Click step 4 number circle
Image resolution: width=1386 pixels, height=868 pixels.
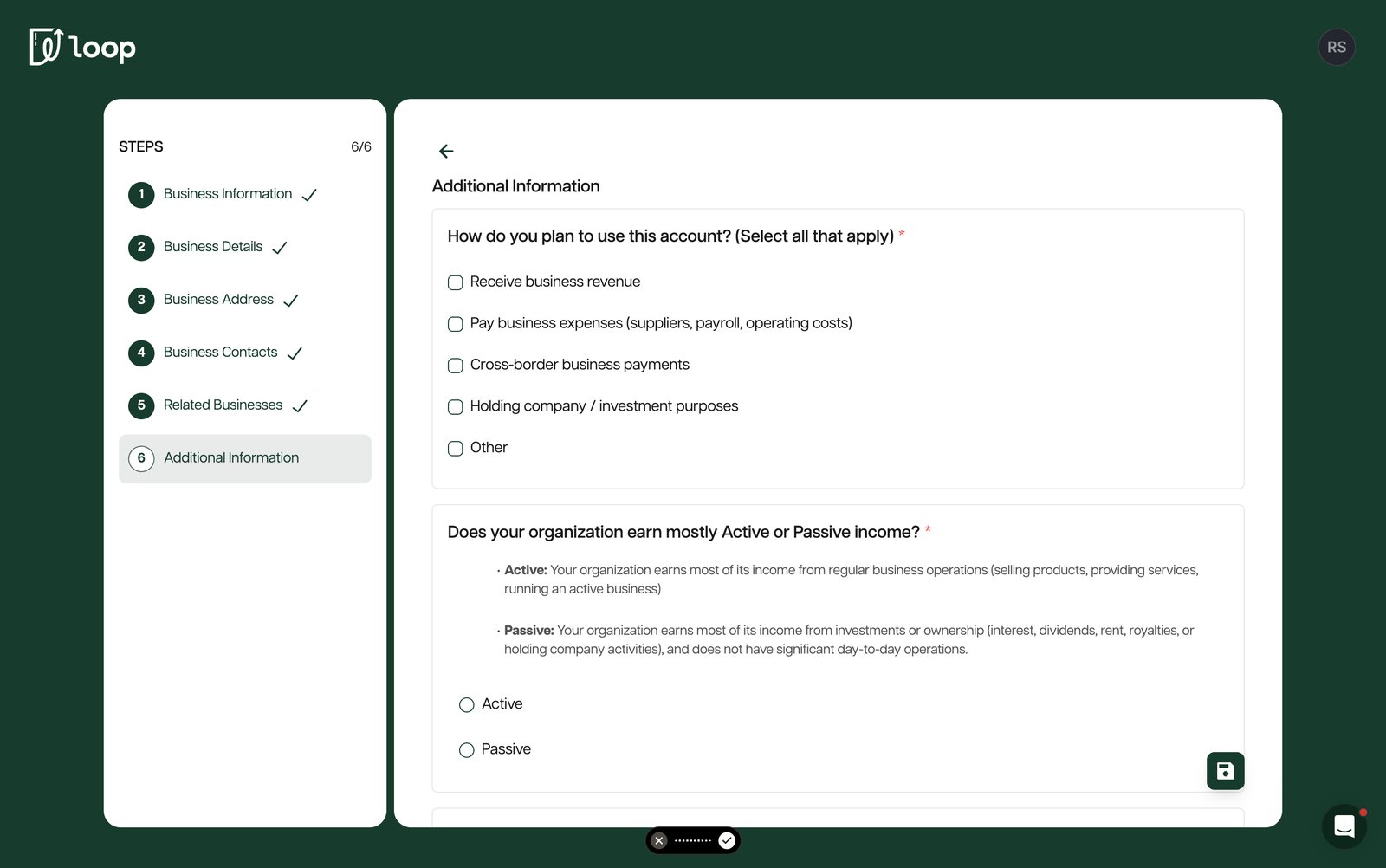click(x=141, y=353)
